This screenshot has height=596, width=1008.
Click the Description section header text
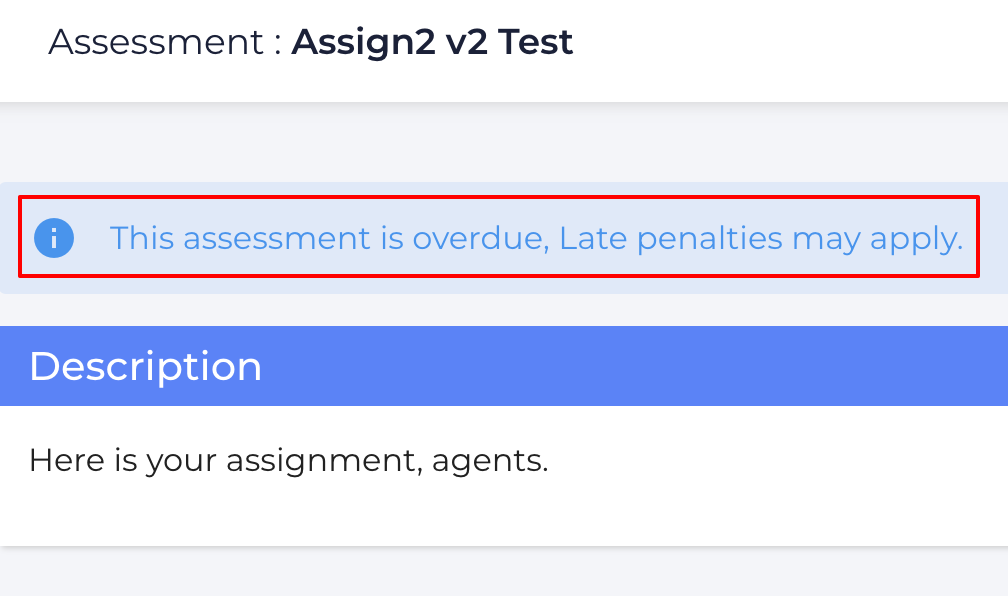(145, 366)
